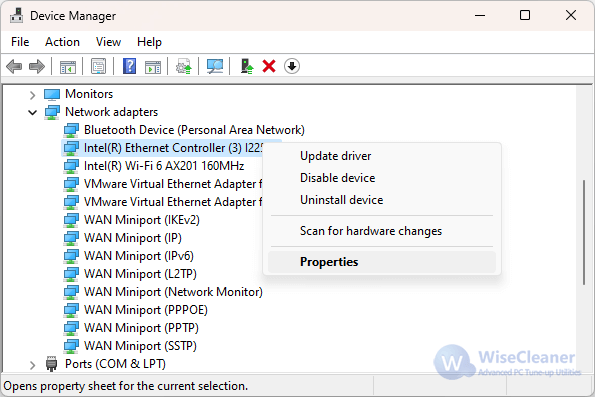Select WAN Miniport (IPv6) text
Viewport: 595px width, 397px height.
coord(139,256)
